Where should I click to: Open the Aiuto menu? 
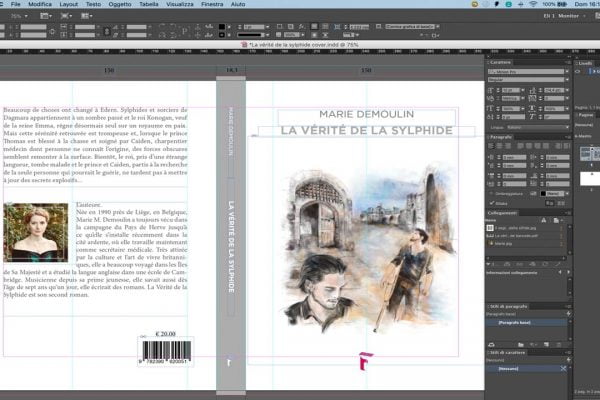click(x=238, y=4)
